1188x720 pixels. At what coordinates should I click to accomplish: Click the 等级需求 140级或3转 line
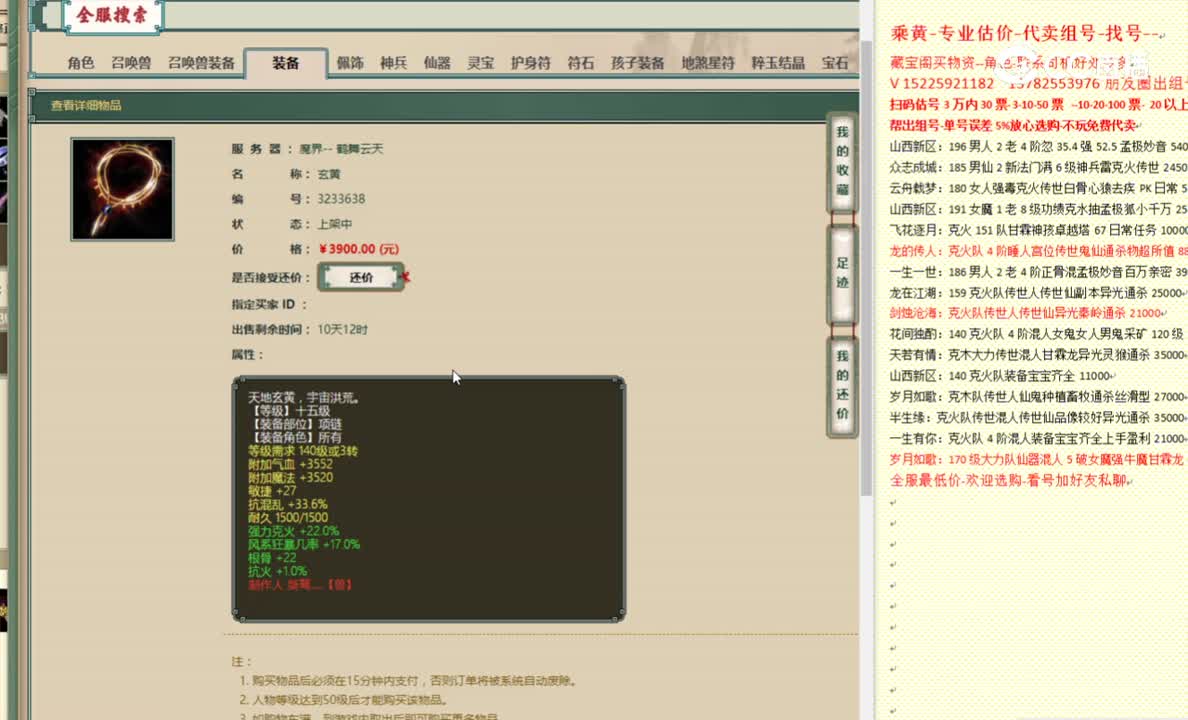303,451
